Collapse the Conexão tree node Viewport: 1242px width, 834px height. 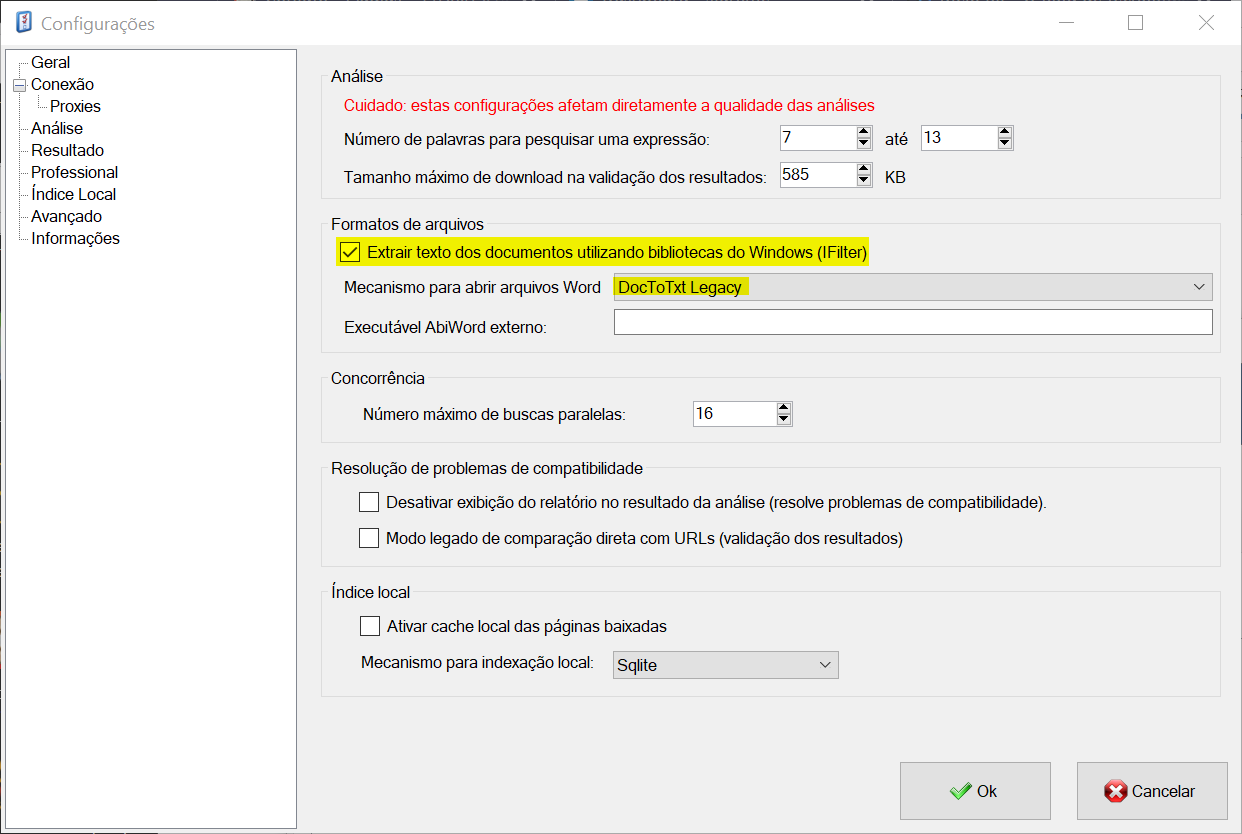click(x=21, y=84)
